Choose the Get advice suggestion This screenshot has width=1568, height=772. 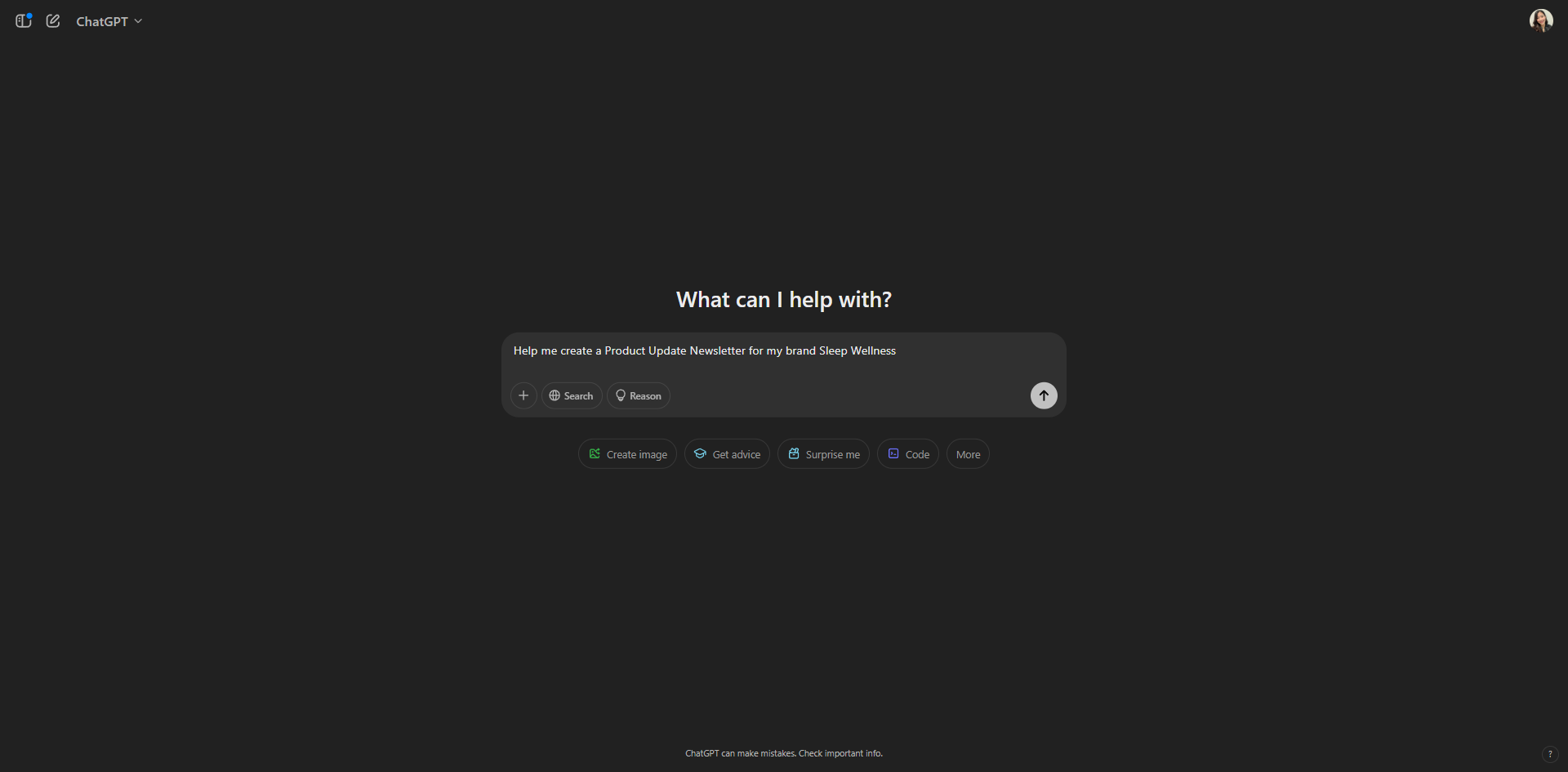pos(727,454)
